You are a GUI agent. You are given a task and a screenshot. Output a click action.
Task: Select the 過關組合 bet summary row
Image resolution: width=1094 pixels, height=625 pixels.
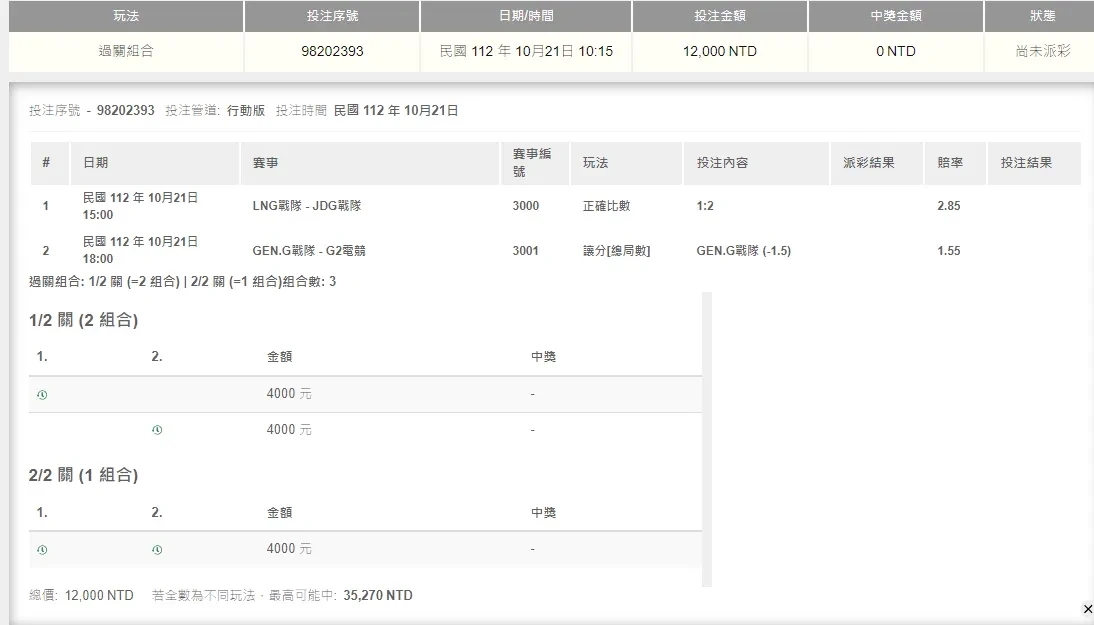(126, 51)
